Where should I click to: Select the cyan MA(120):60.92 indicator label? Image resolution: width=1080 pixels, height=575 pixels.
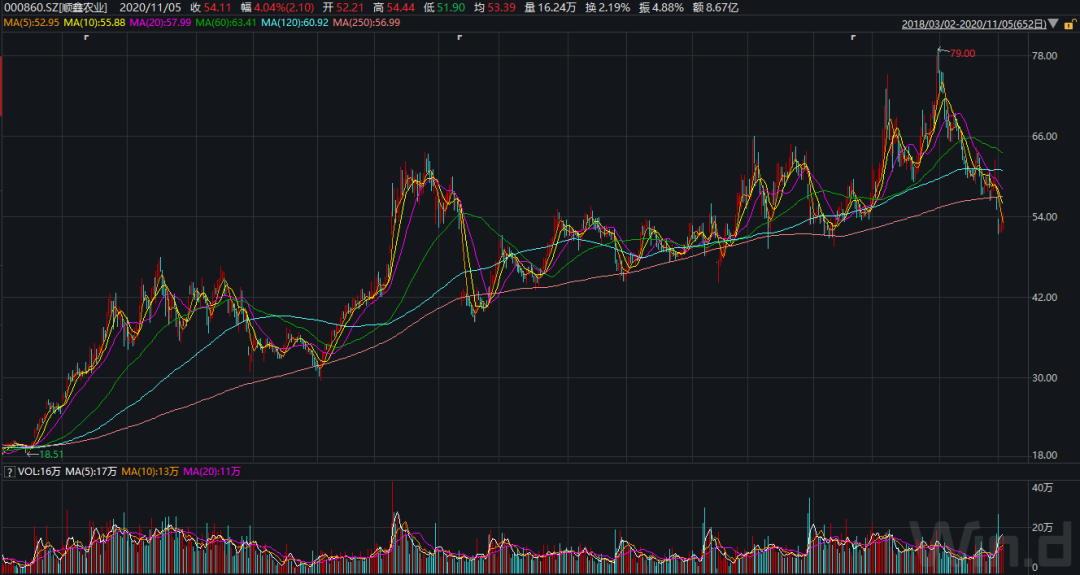point(294,22)
